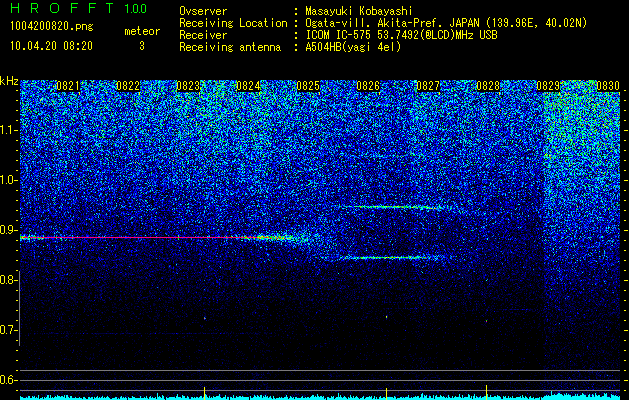Viewport: 629px width, 400px height.
Task: Click the 0.8 kHz axis label
Action: point(9,280)
